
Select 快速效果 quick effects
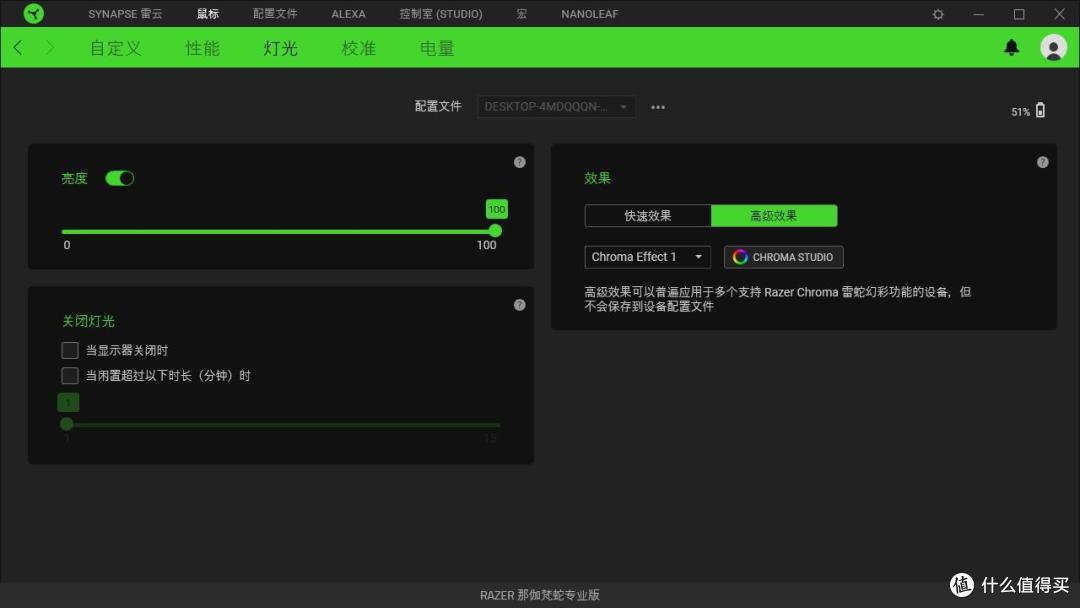(x=647, y=216)
